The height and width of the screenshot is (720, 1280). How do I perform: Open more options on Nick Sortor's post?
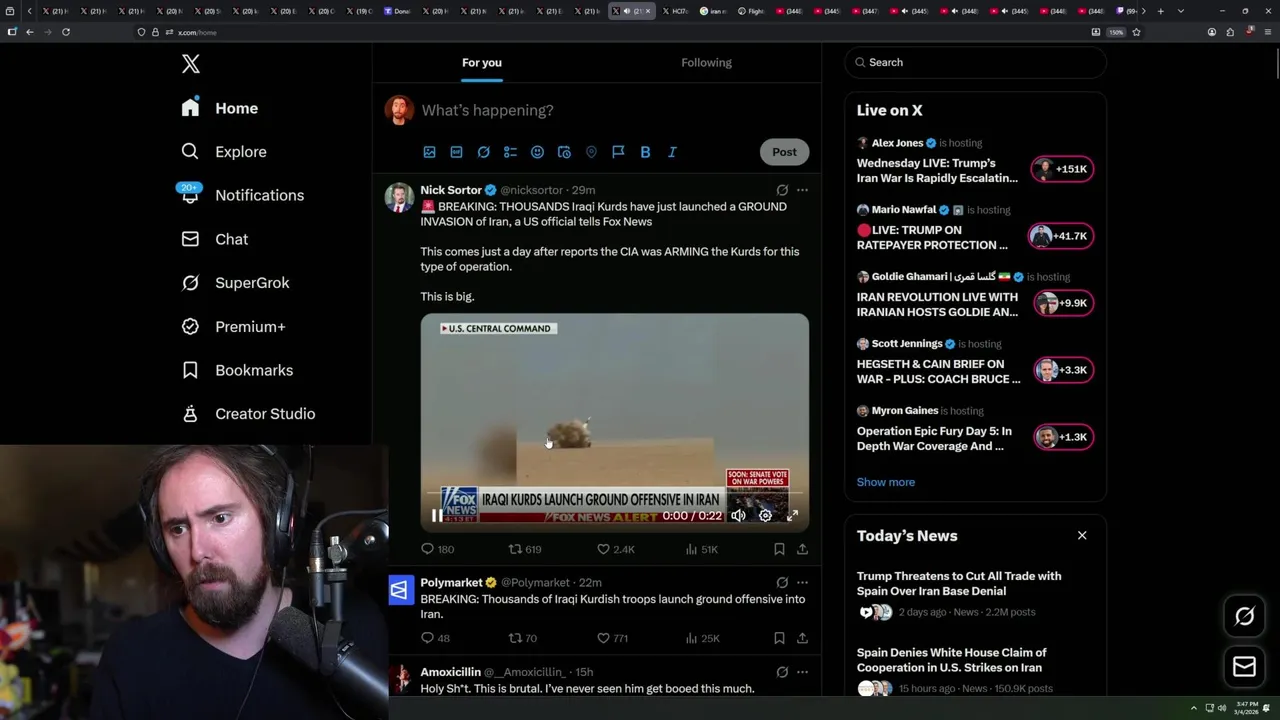[802, 190]
